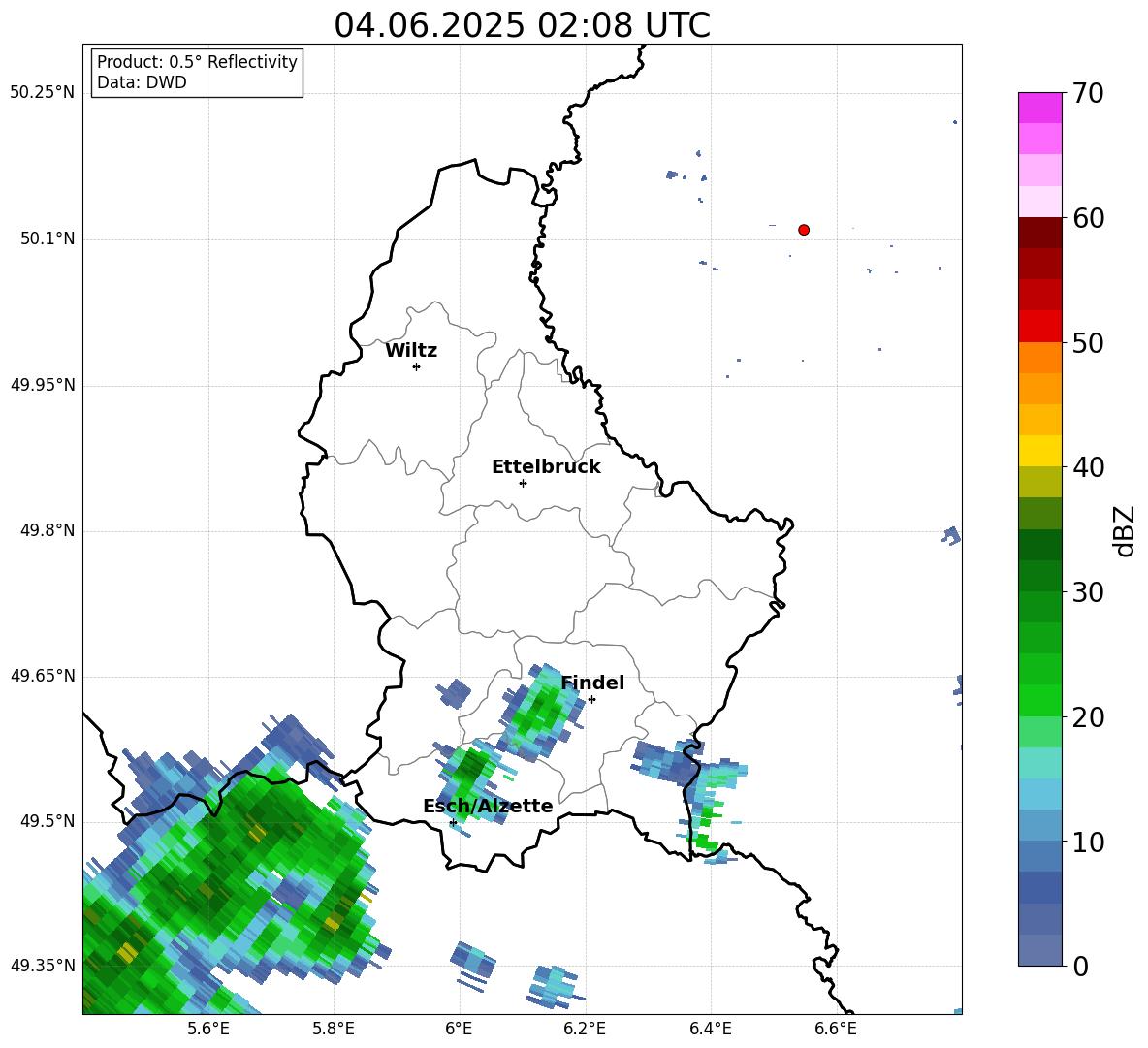This screenshot has height=1048, width=1148.
Task: Select the Findel city label
Action: [592, 683]
